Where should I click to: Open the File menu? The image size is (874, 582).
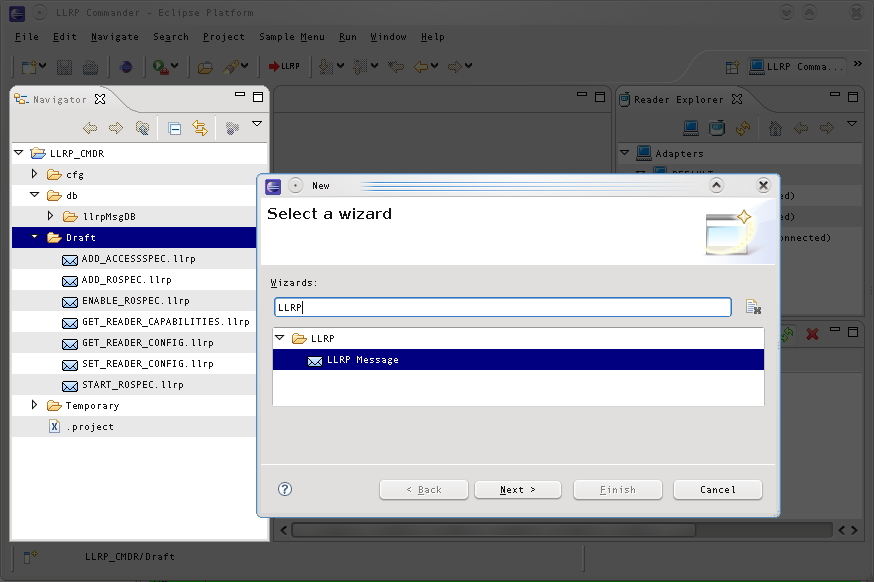click(27, 37)
